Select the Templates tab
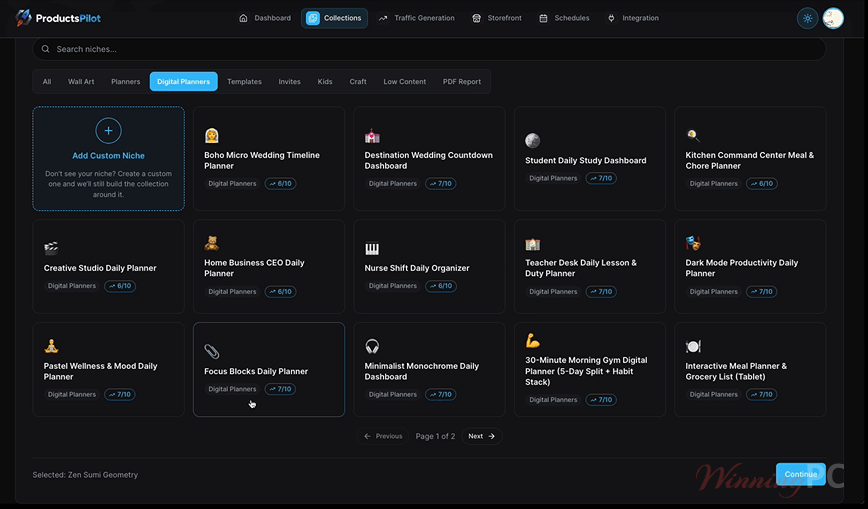 (x=244, y=81)
